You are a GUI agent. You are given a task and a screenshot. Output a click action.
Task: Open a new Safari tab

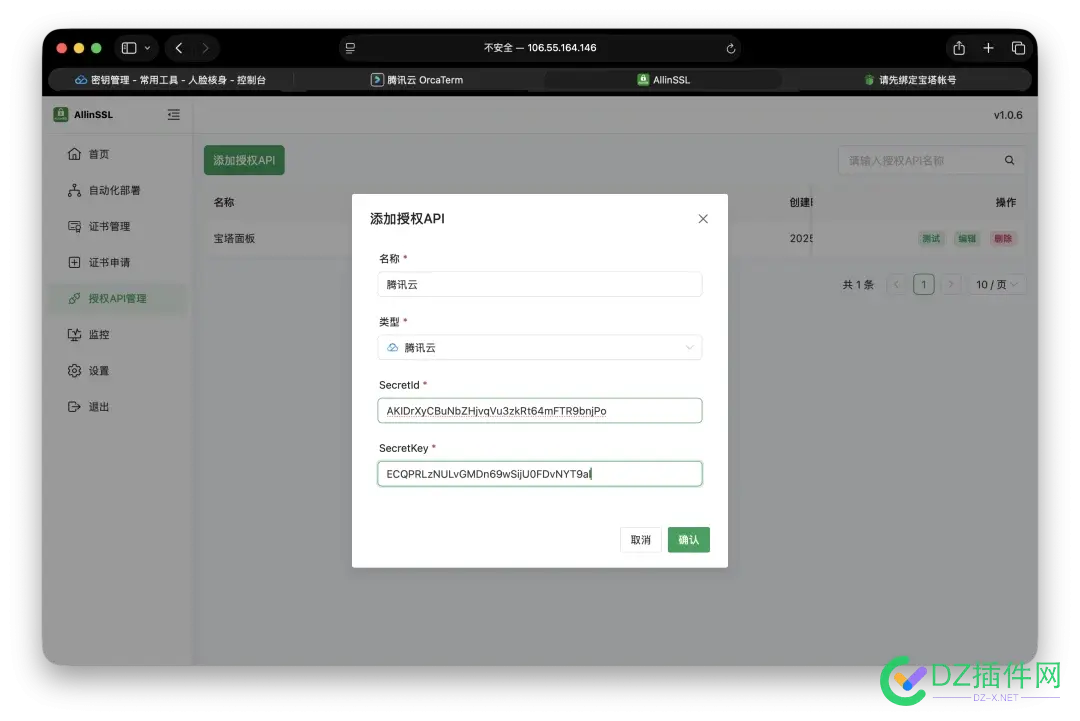click(988, 48)
